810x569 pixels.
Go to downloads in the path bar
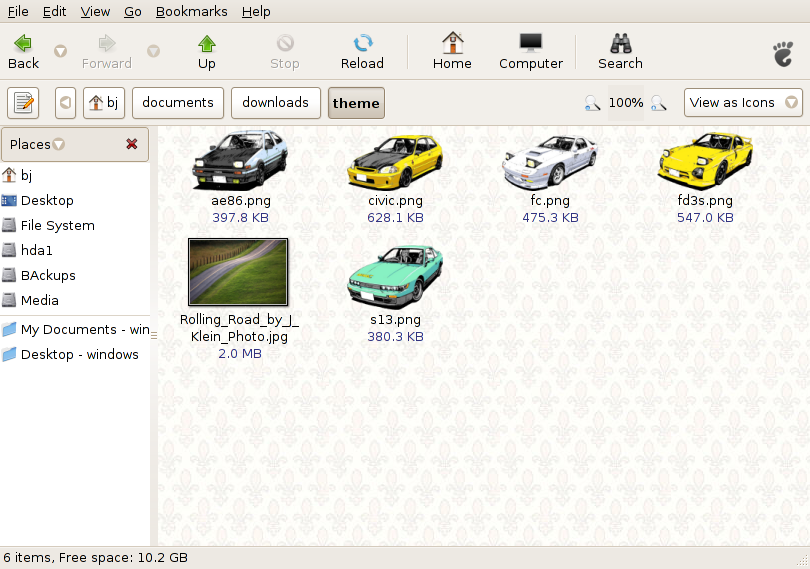(275, 103)
